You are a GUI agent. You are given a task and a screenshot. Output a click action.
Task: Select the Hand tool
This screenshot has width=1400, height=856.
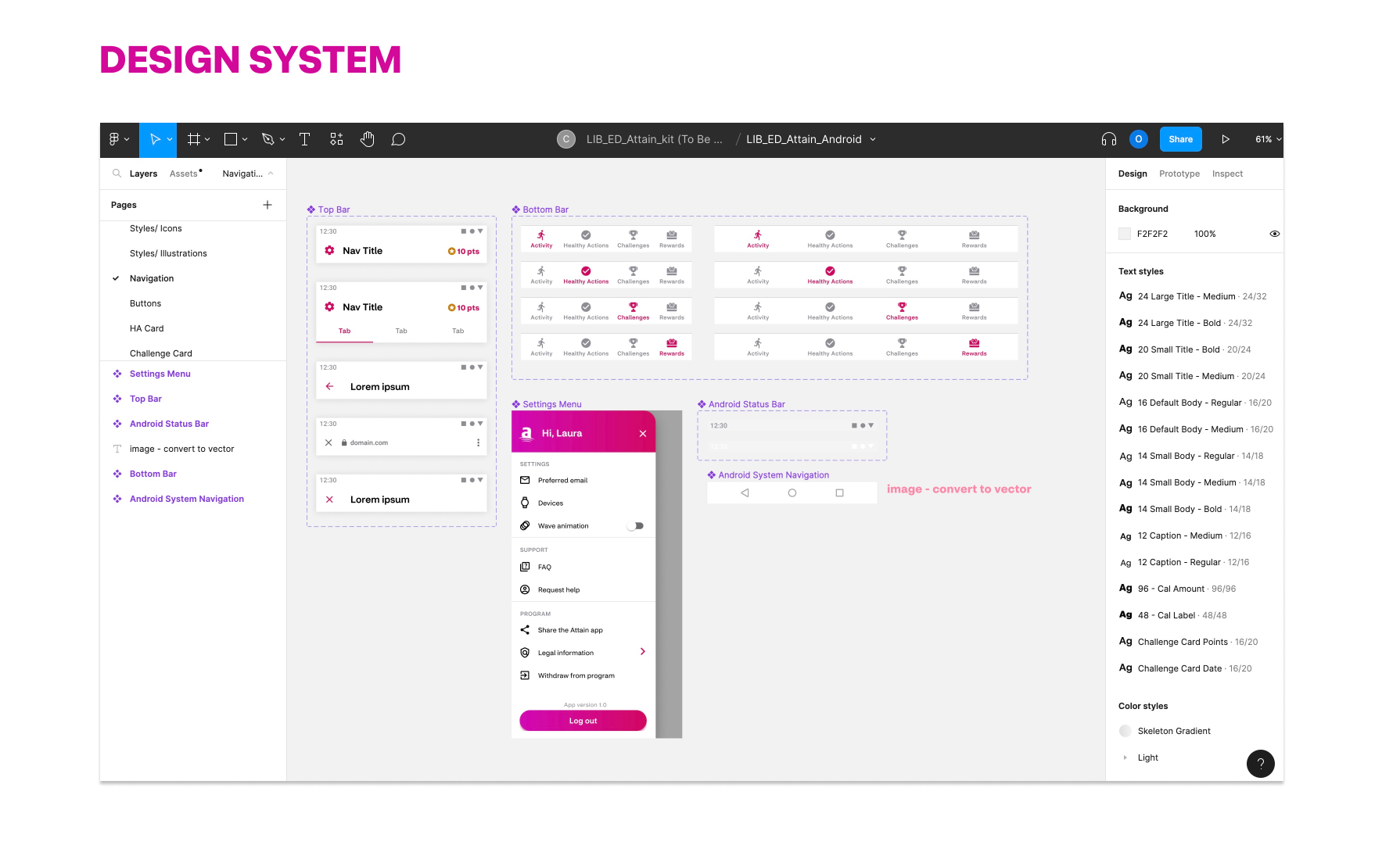pos(368,139)
